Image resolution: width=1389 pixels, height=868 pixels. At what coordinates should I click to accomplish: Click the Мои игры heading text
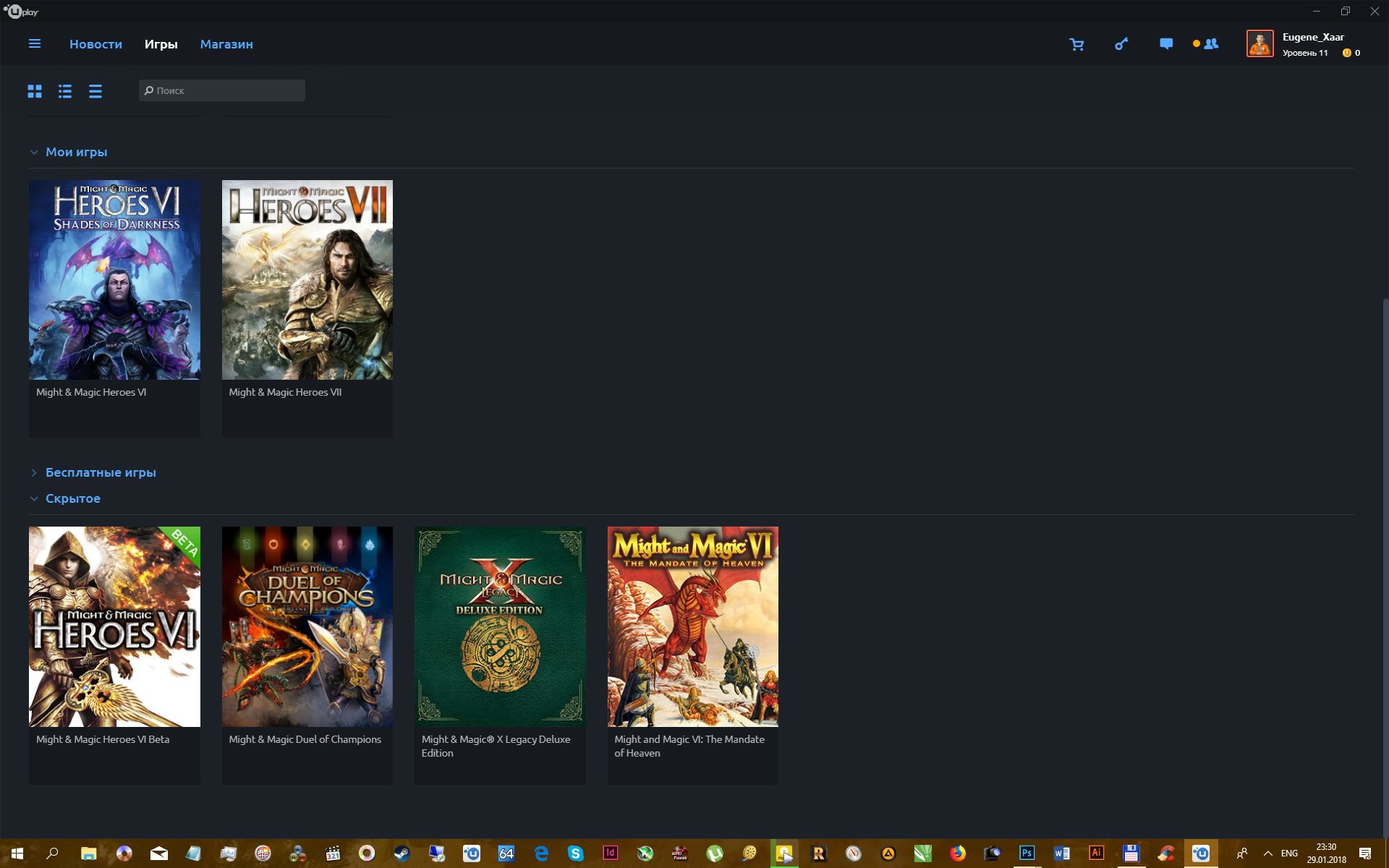click(x=77, y=152)
